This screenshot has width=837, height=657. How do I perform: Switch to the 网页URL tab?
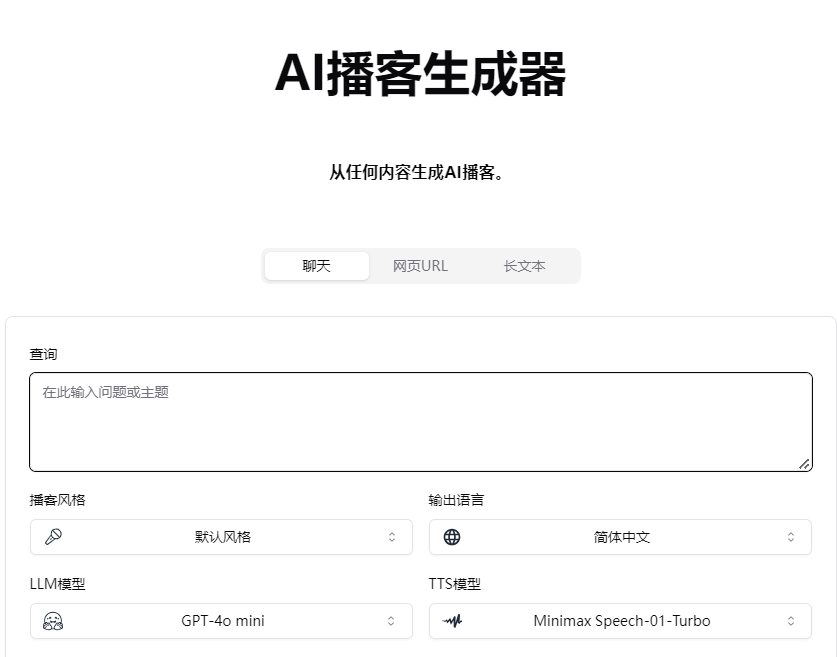pyautogui.click(x=420, y=266)
